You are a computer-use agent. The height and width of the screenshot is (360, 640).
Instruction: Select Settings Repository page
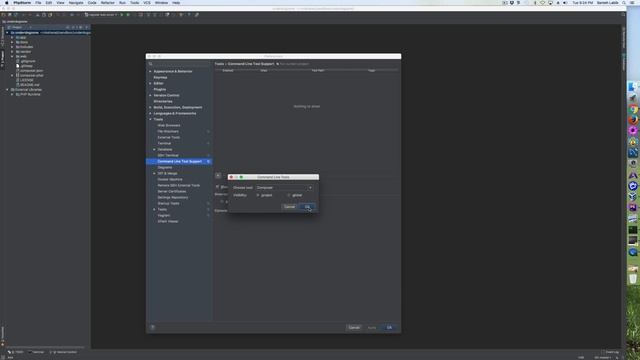(173, 198)
